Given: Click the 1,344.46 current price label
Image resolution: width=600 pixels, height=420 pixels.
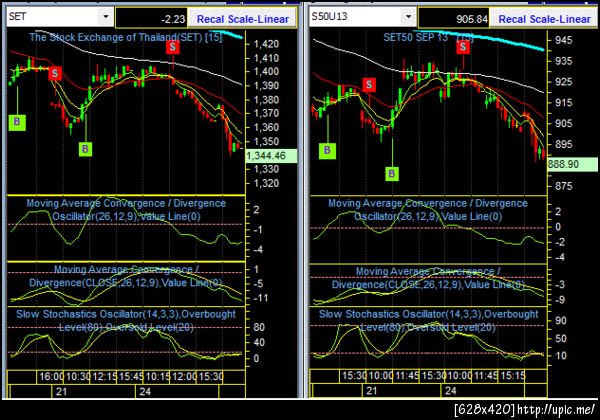Looking at the screenshot, I should tap(271, 156).
